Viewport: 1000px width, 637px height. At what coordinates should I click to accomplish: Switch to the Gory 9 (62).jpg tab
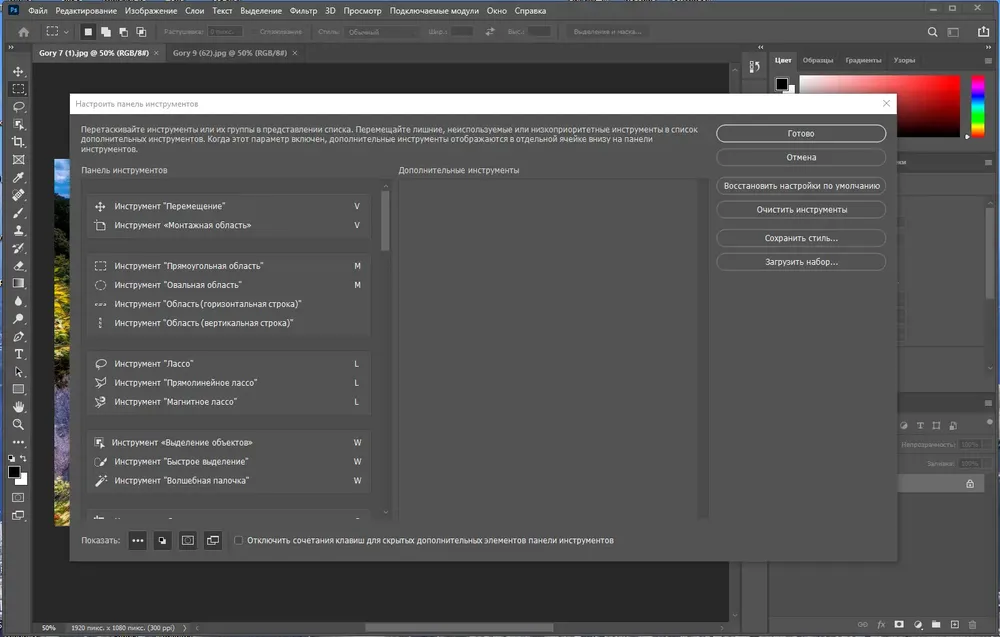point(230,53)
